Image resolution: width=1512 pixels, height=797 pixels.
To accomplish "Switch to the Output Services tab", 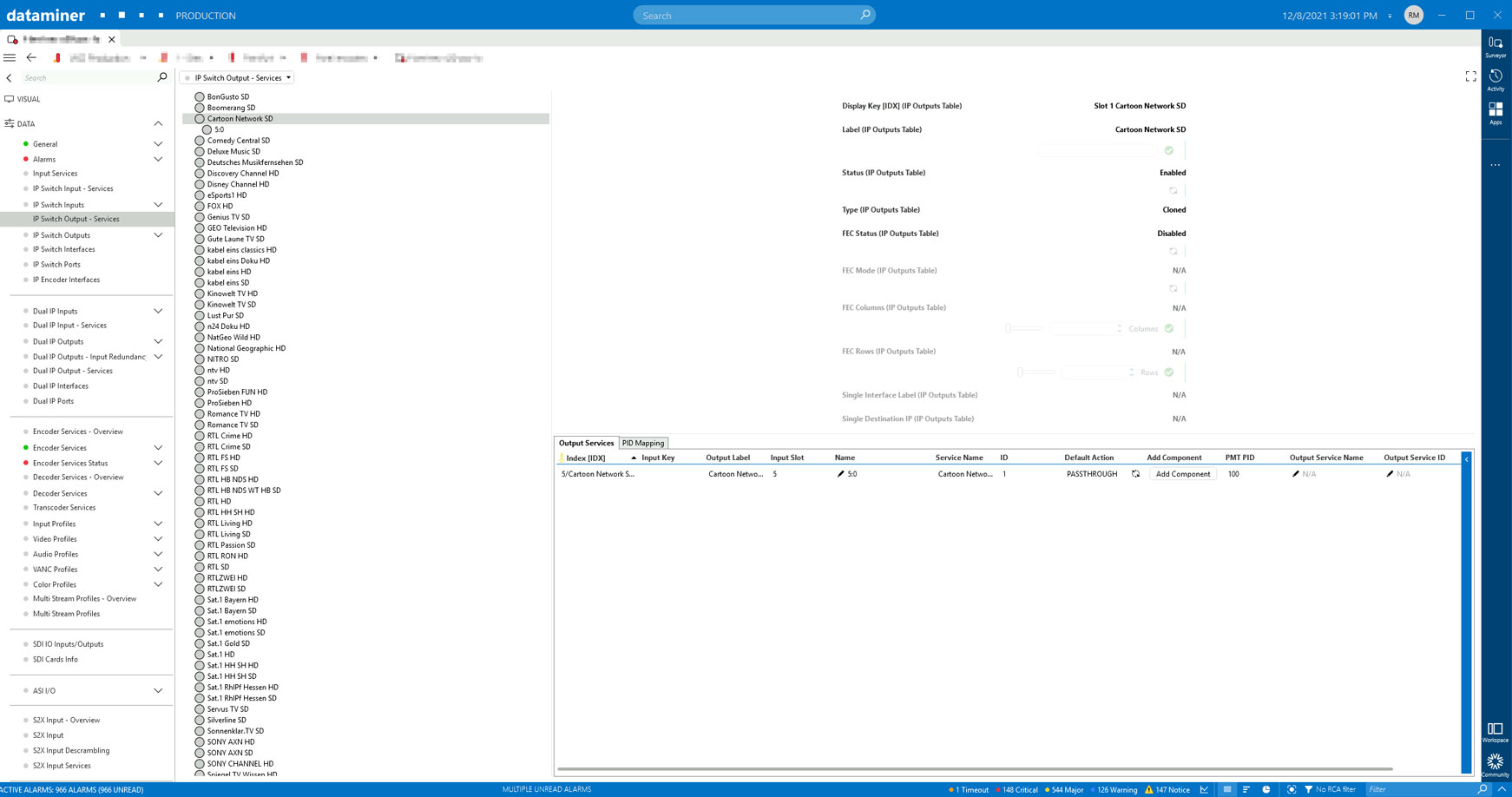I will pyautogui.click(x=586, y=443).
